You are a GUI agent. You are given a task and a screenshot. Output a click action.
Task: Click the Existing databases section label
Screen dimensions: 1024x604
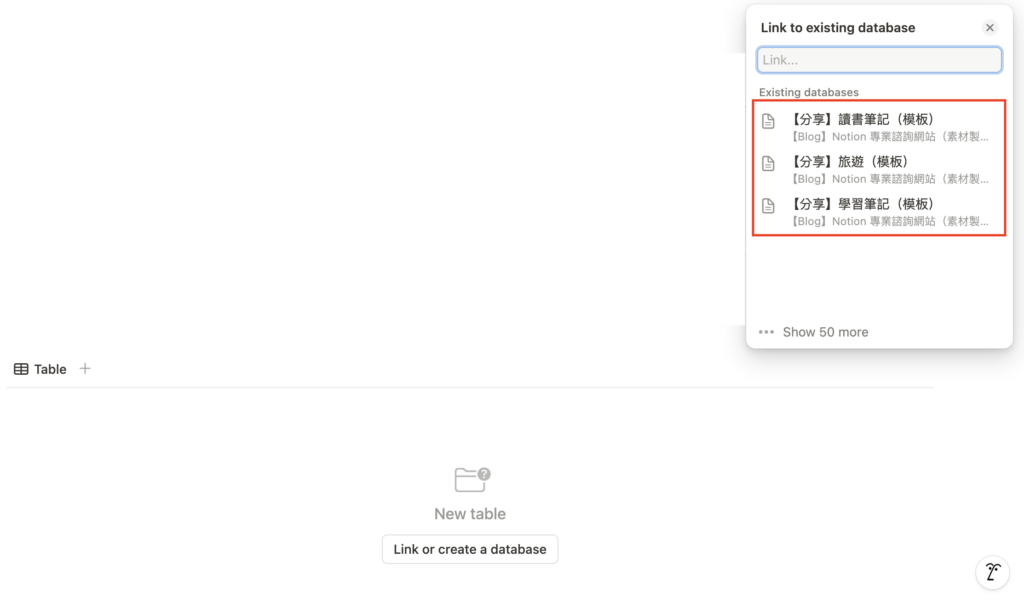pos(809,92)
